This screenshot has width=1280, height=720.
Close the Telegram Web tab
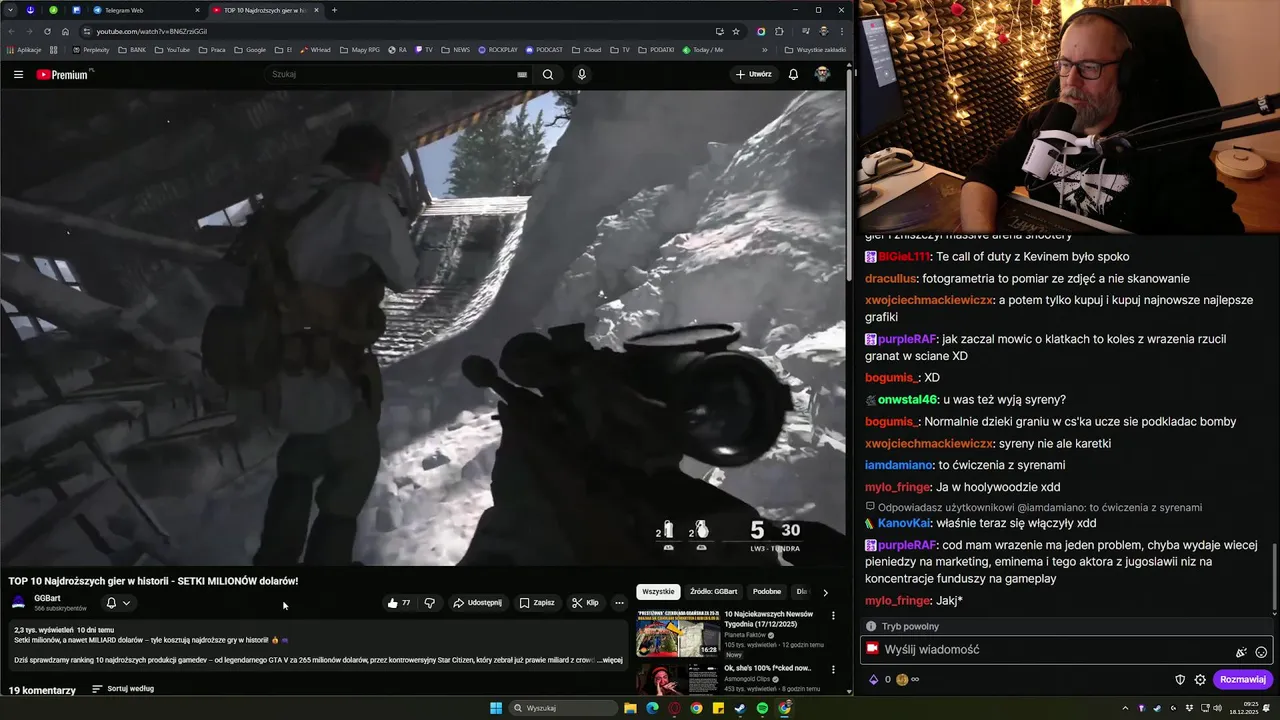pos(197,10)
